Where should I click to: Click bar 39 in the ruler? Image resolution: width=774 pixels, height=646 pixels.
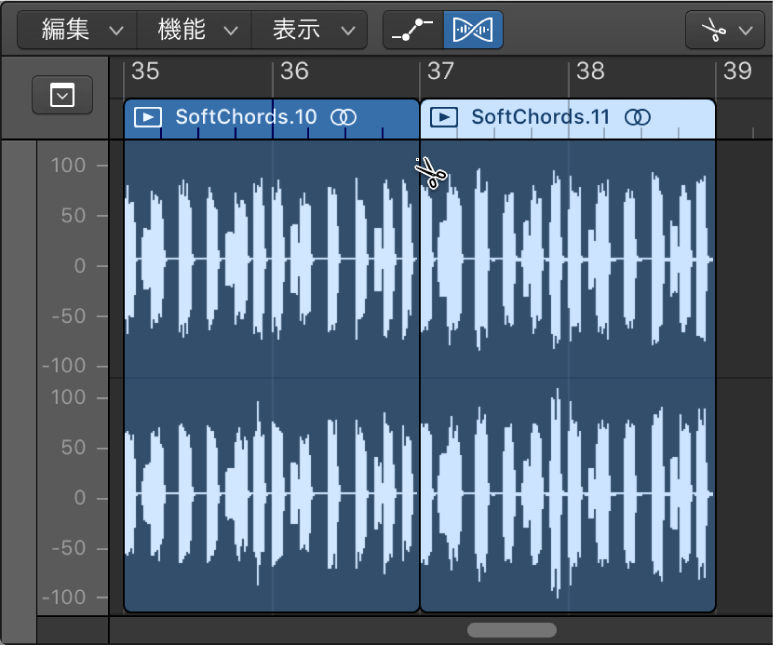(x=737, y=71)
